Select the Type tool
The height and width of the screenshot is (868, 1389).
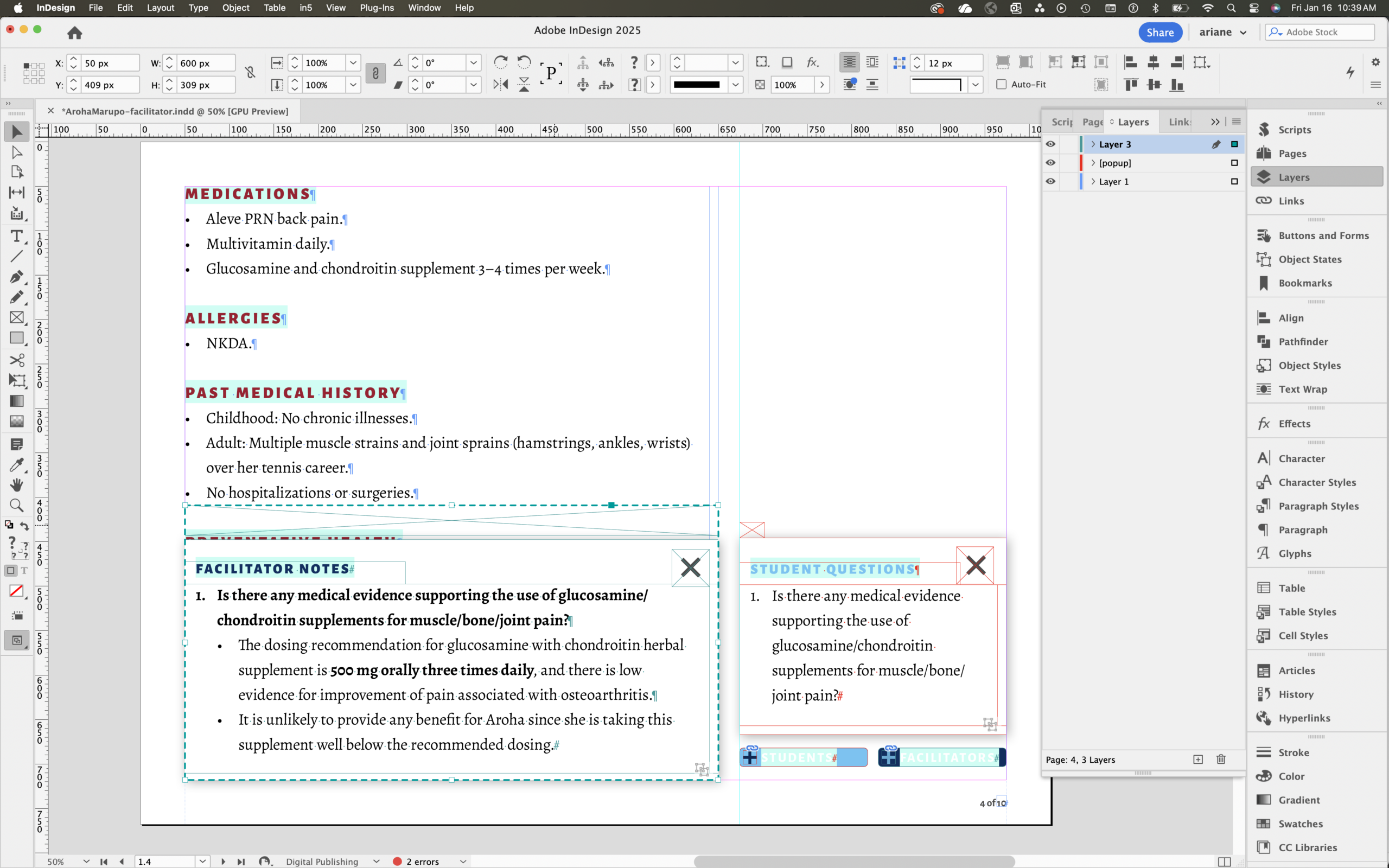tap(17, 236)
